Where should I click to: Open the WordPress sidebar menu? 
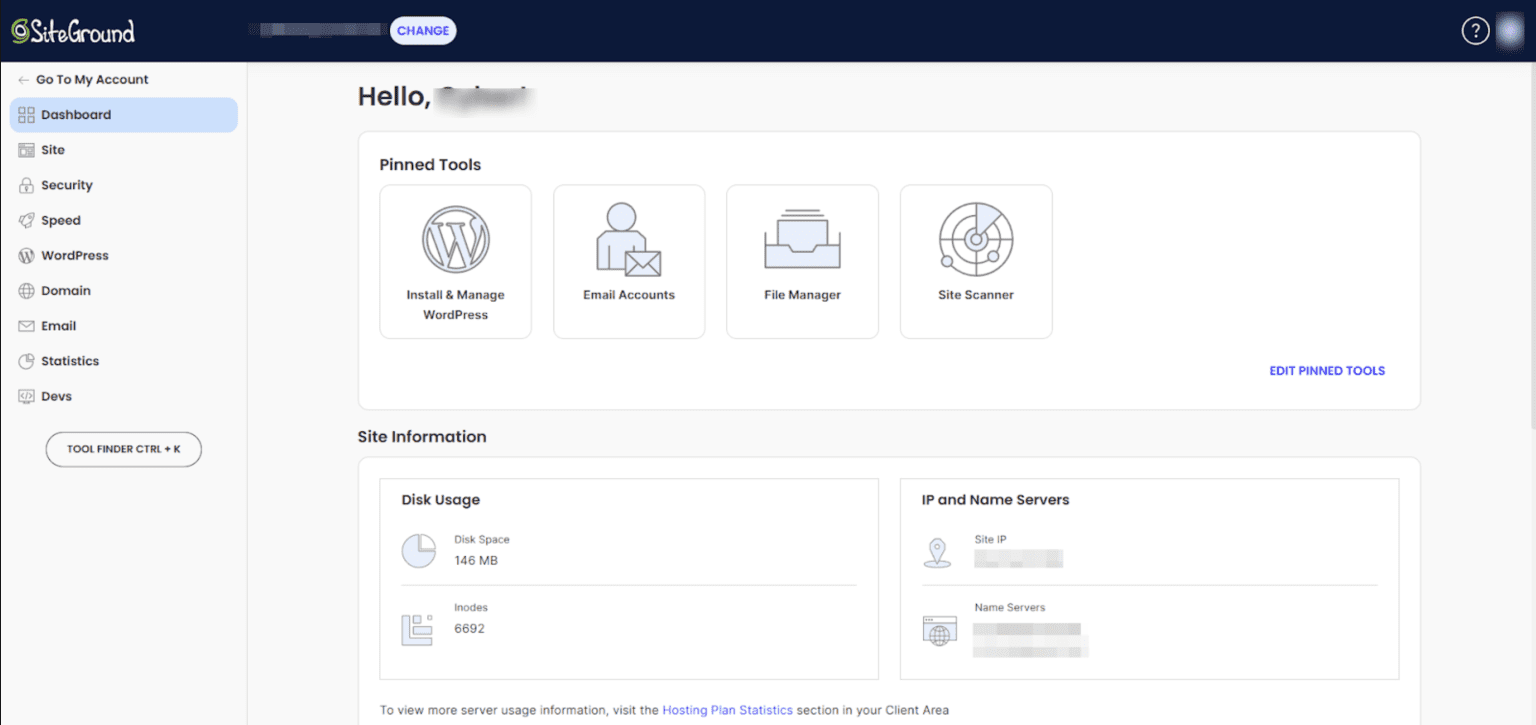point(74,256)
